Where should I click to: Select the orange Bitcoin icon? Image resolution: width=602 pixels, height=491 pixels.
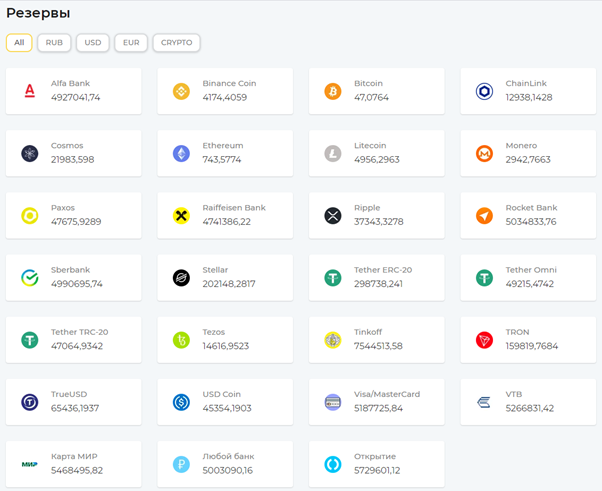333,91
